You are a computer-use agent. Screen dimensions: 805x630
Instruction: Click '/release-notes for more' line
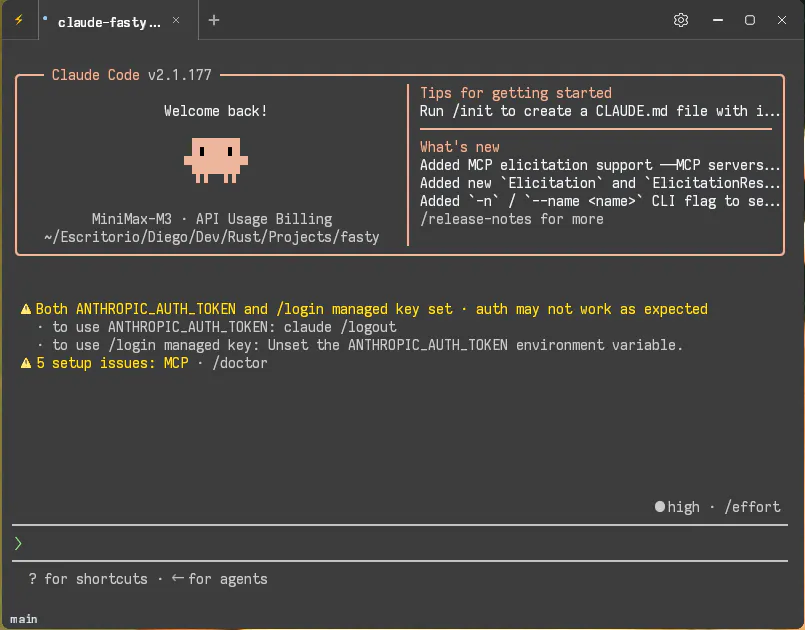pyautogui.click(x=512, y=219)
